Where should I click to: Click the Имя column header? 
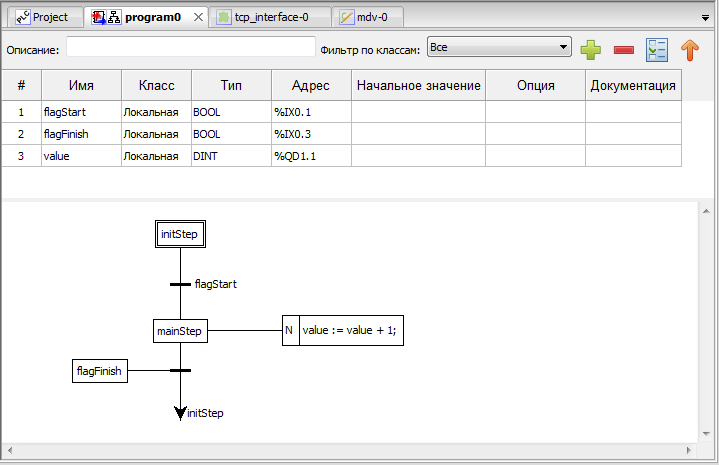(x=81, y=86)
